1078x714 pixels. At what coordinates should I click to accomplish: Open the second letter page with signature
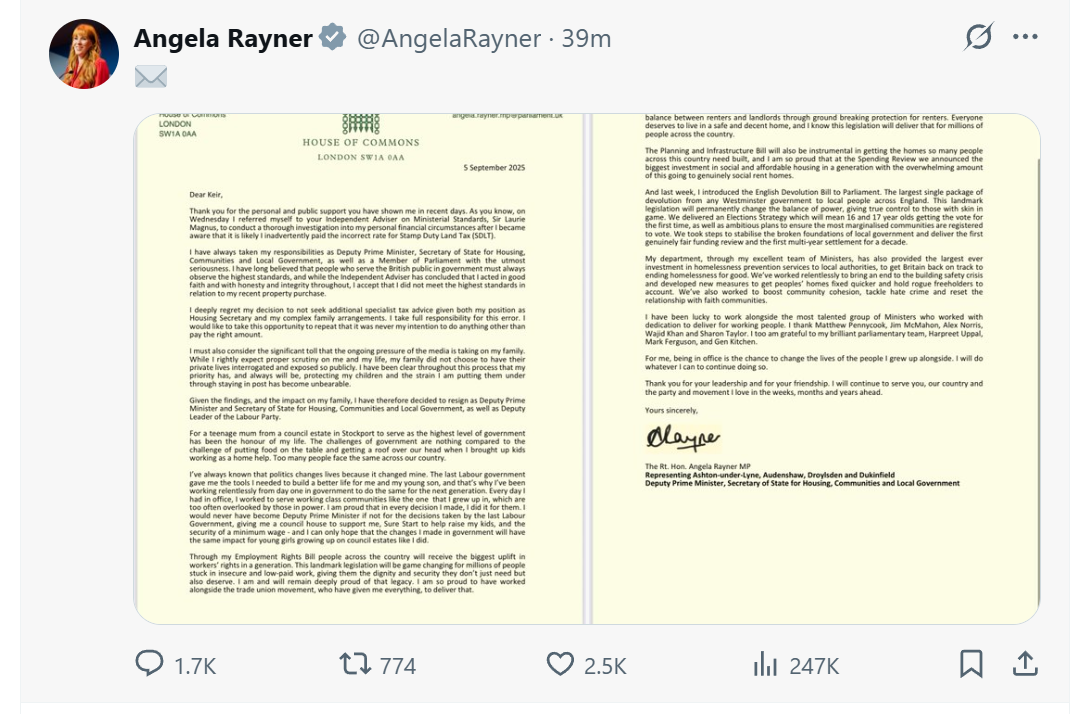click(x=816, y=368)
